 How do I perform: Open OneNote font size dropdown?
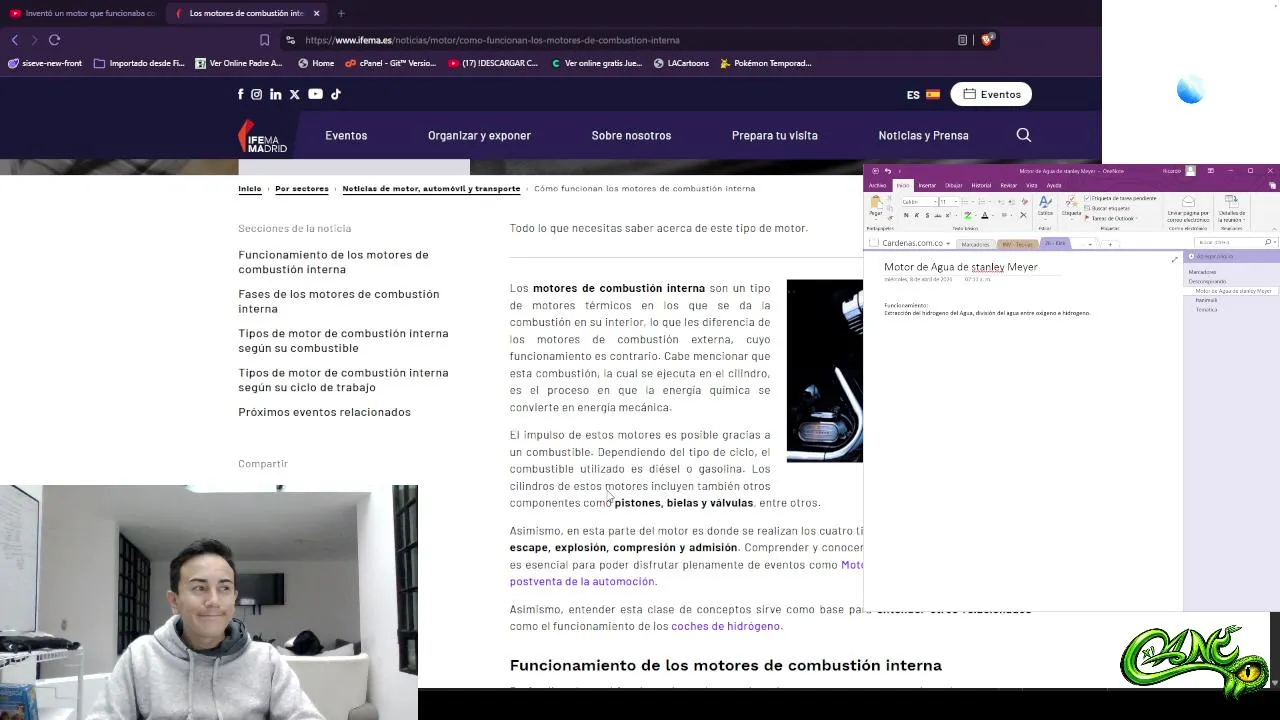(956, 202)
